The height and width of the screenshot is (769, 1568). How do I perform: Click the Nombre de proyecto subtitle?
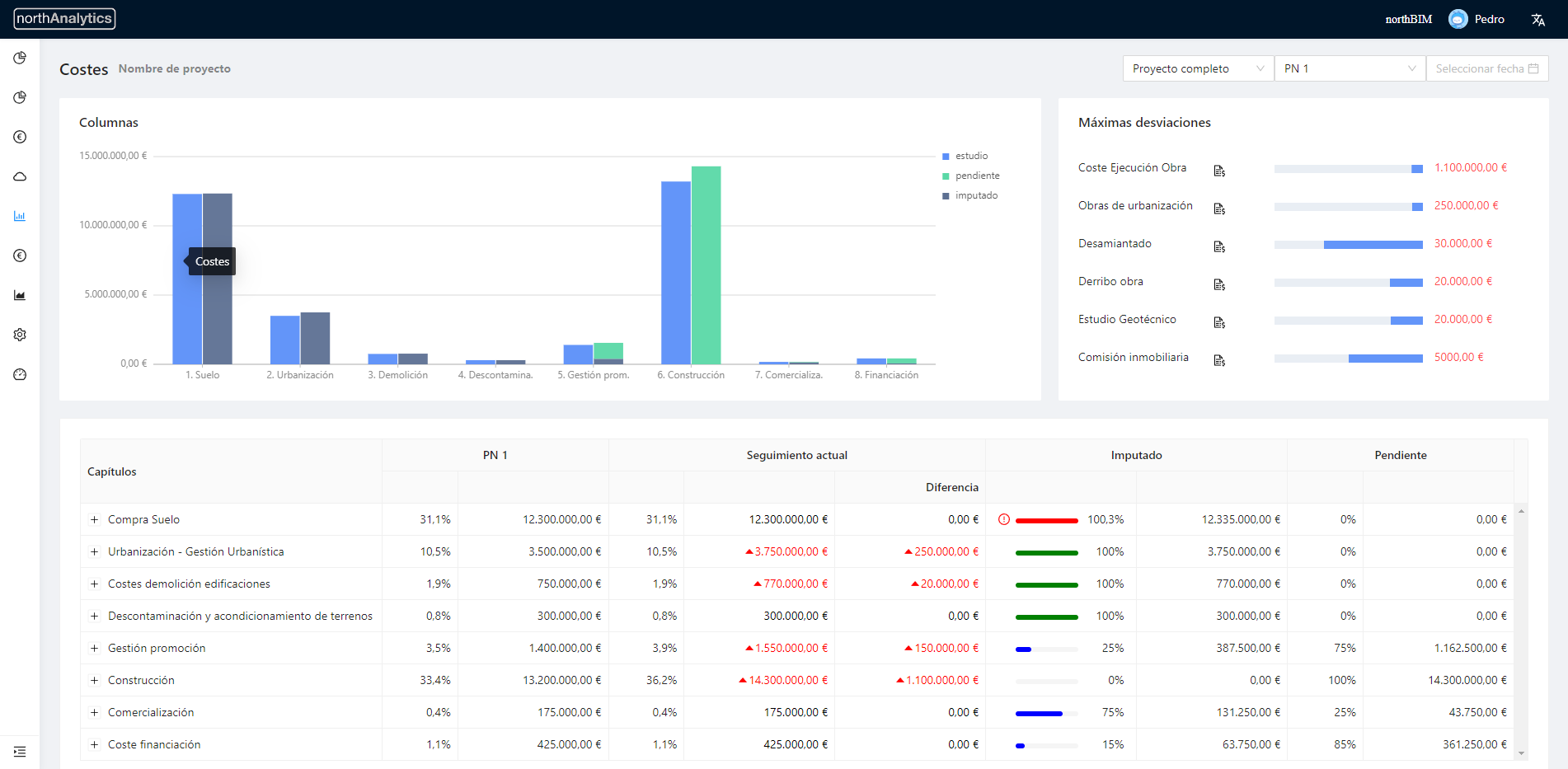coord(174,68)
